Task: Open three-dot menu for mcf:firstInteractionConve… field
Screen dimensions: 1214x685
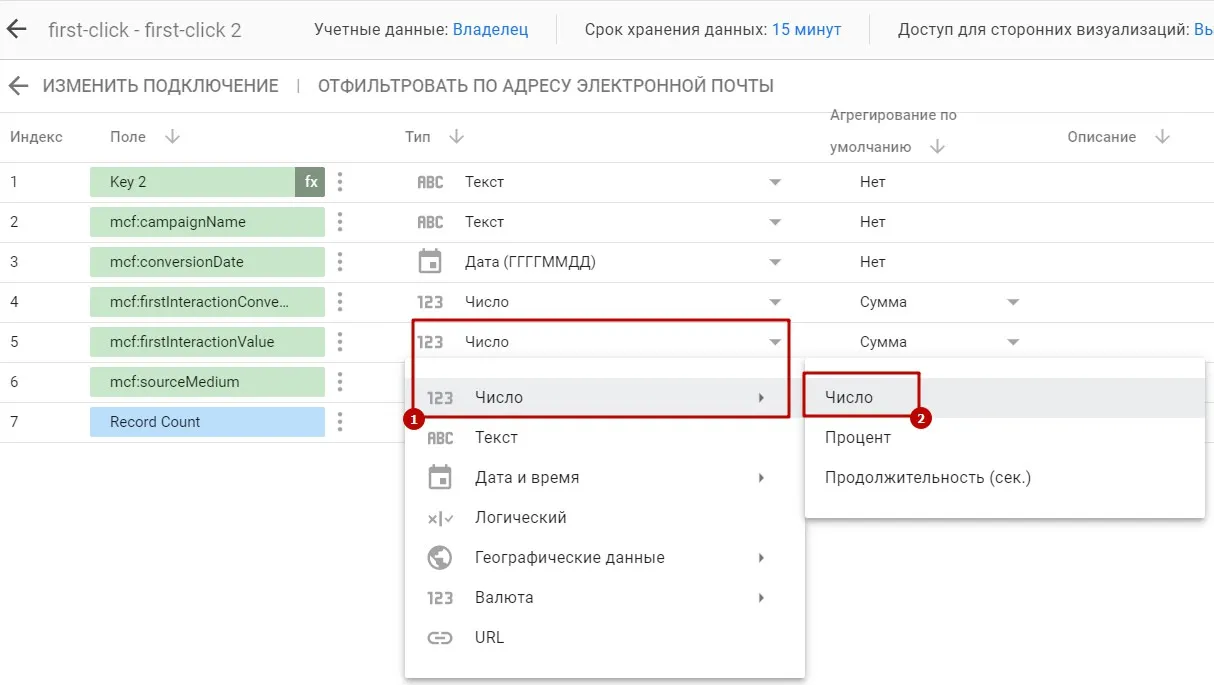Action: click(341, 302)
